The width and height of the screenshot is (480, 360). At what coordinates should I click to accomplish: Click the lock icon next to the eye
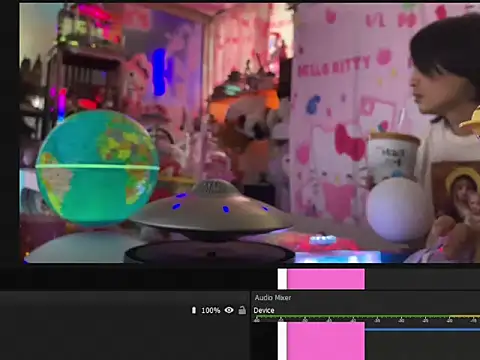(x=242, y=310)
